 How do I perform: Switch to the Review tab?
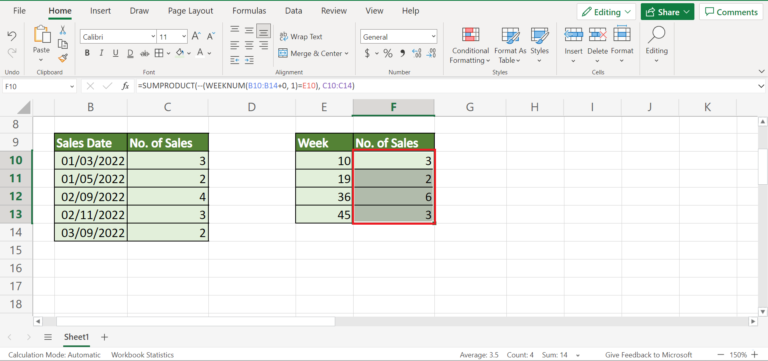(334, 10)
